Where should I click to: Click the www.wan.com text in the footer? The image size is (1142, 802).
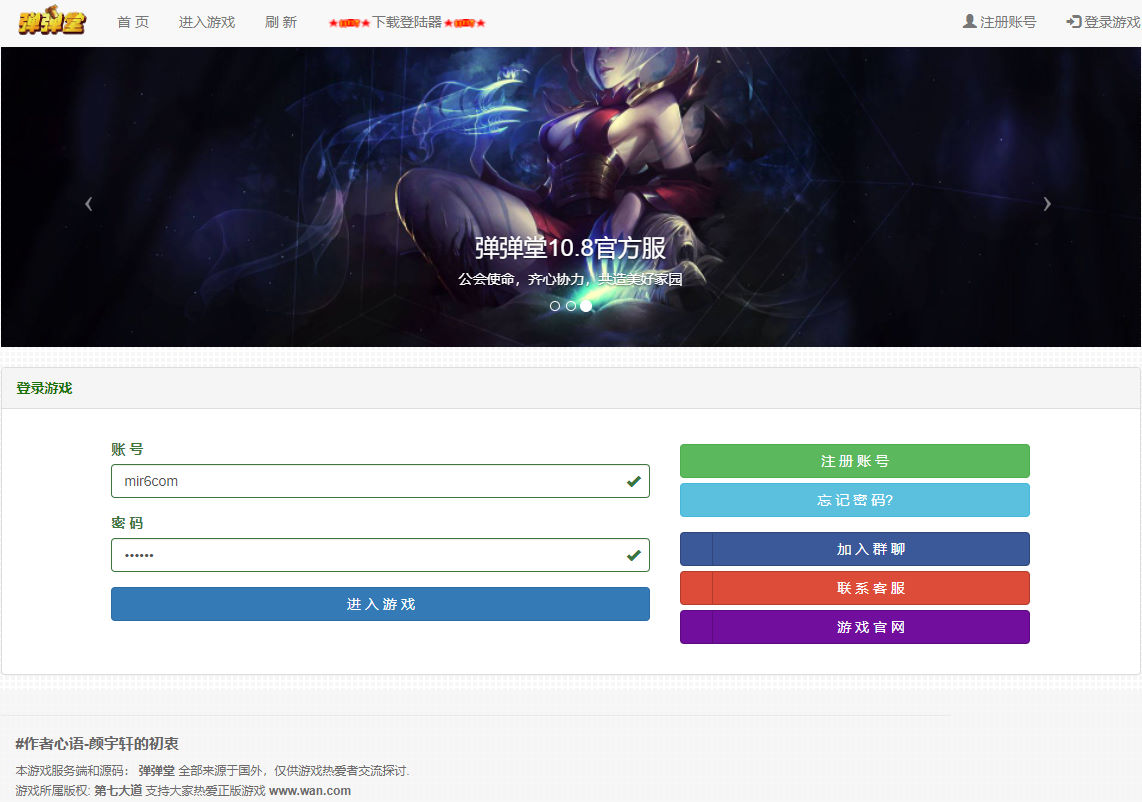310,791
